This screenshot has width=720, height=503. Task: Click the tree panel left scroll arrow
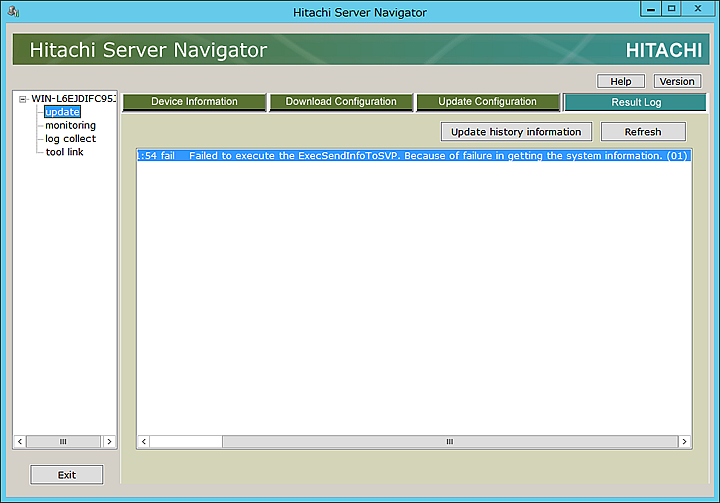(20, 441)
